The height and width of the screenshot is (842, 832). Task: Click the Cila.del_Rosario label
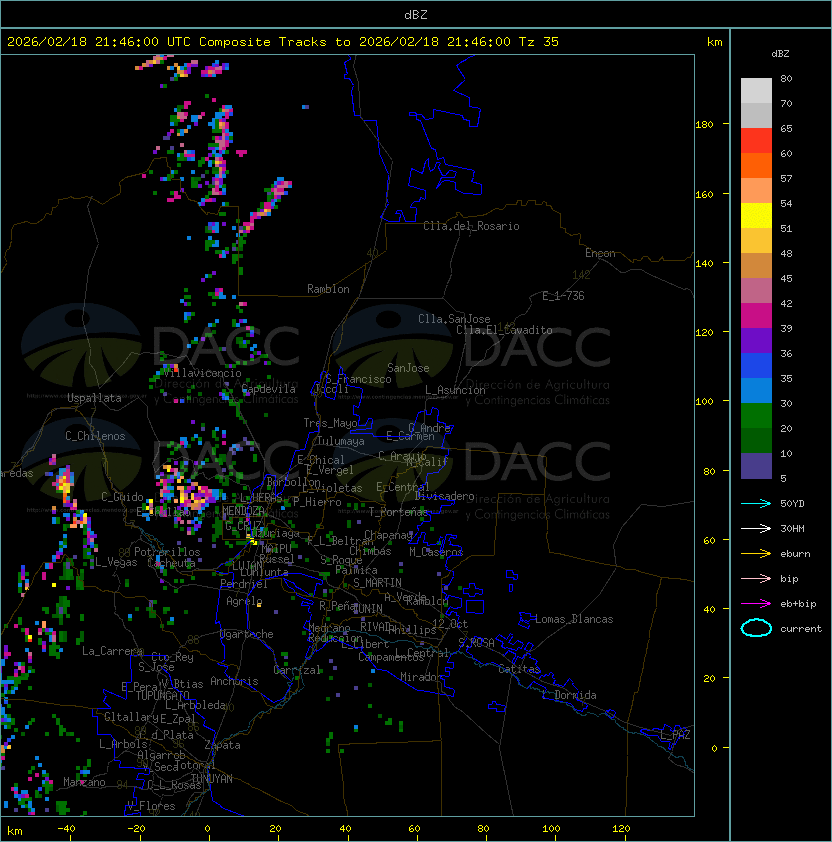pyautogui.click(x=471, y=226)
